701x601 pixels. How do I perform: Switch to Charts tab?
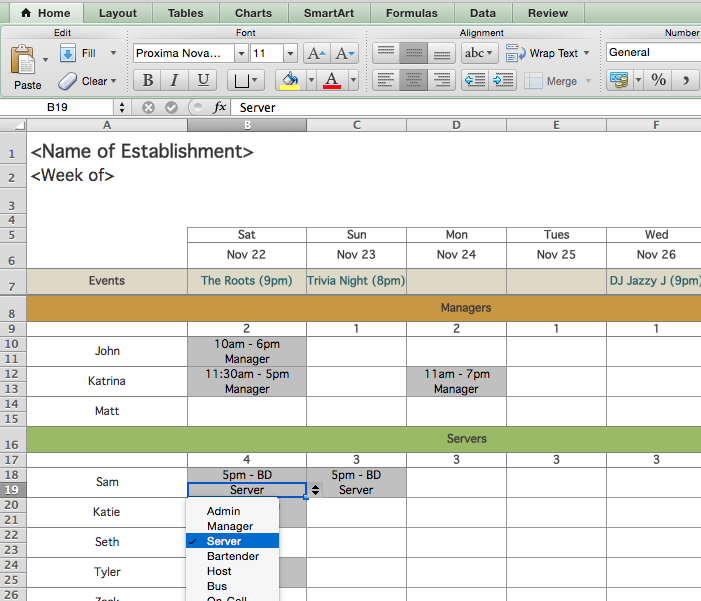[253, 13]
